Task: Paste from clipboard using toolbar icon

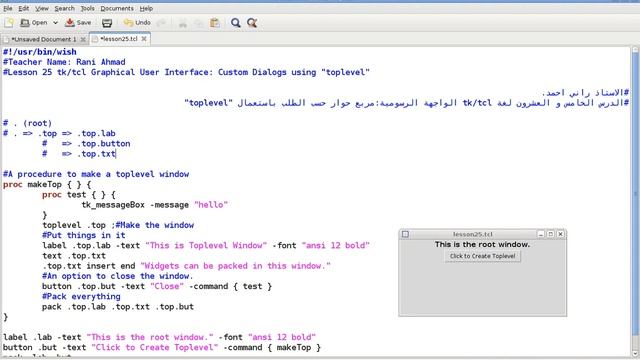Action: coord(215,23)
